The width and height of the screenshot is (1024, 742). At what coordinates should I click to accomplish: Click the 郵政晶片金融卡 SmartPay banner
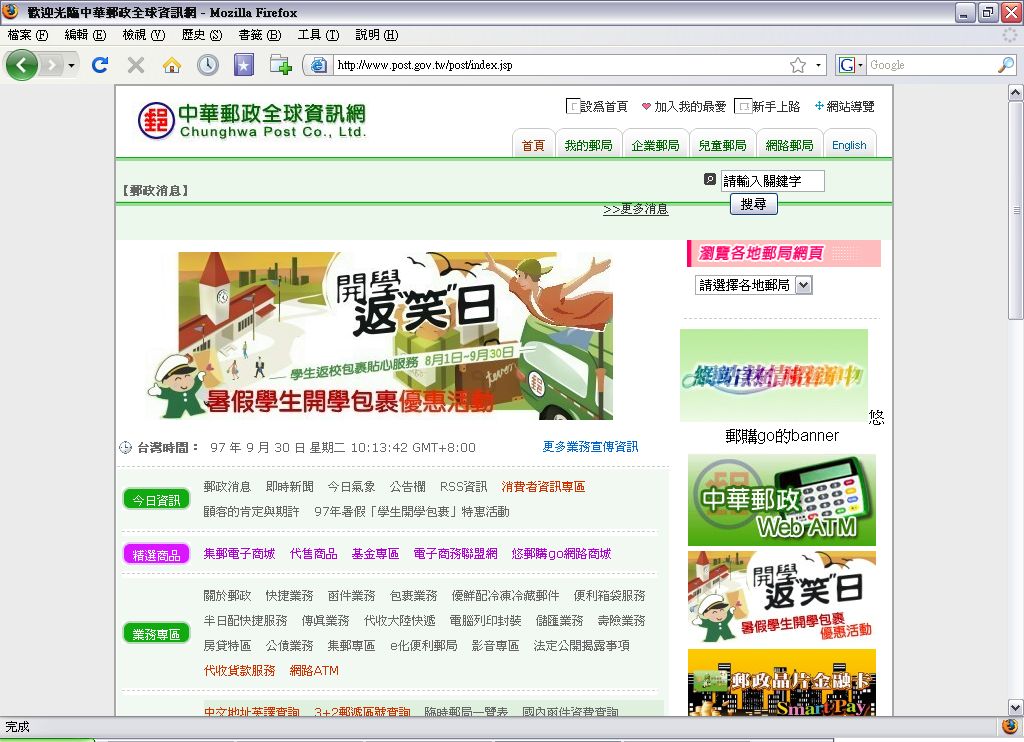[782, 683]
